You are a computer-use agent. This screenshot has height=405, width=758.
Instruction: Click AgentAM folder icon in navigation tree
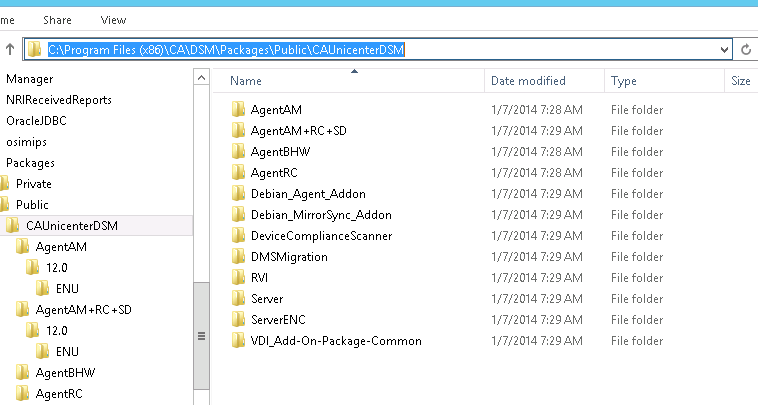pyautogui.click(x=23, y=246)
